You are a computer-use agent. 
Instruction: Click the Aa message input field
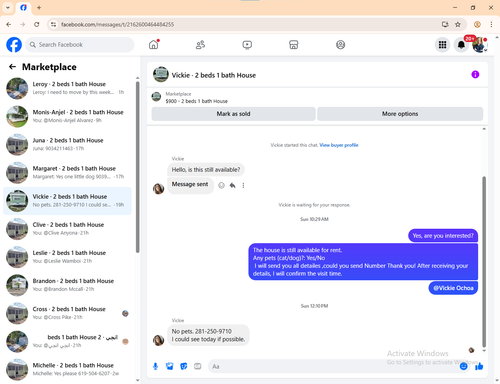(333, 366)
